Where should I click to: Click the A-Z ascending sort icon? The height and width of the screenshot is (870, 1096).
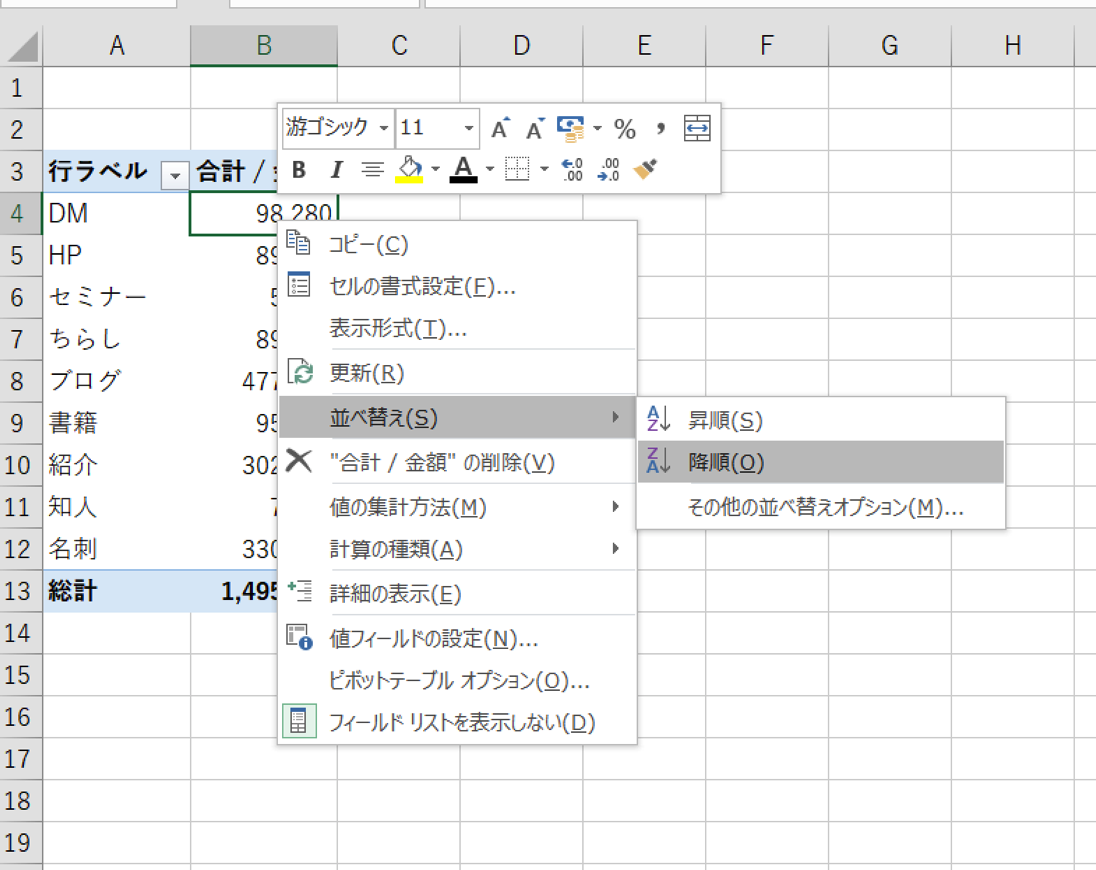pos(658,419)
